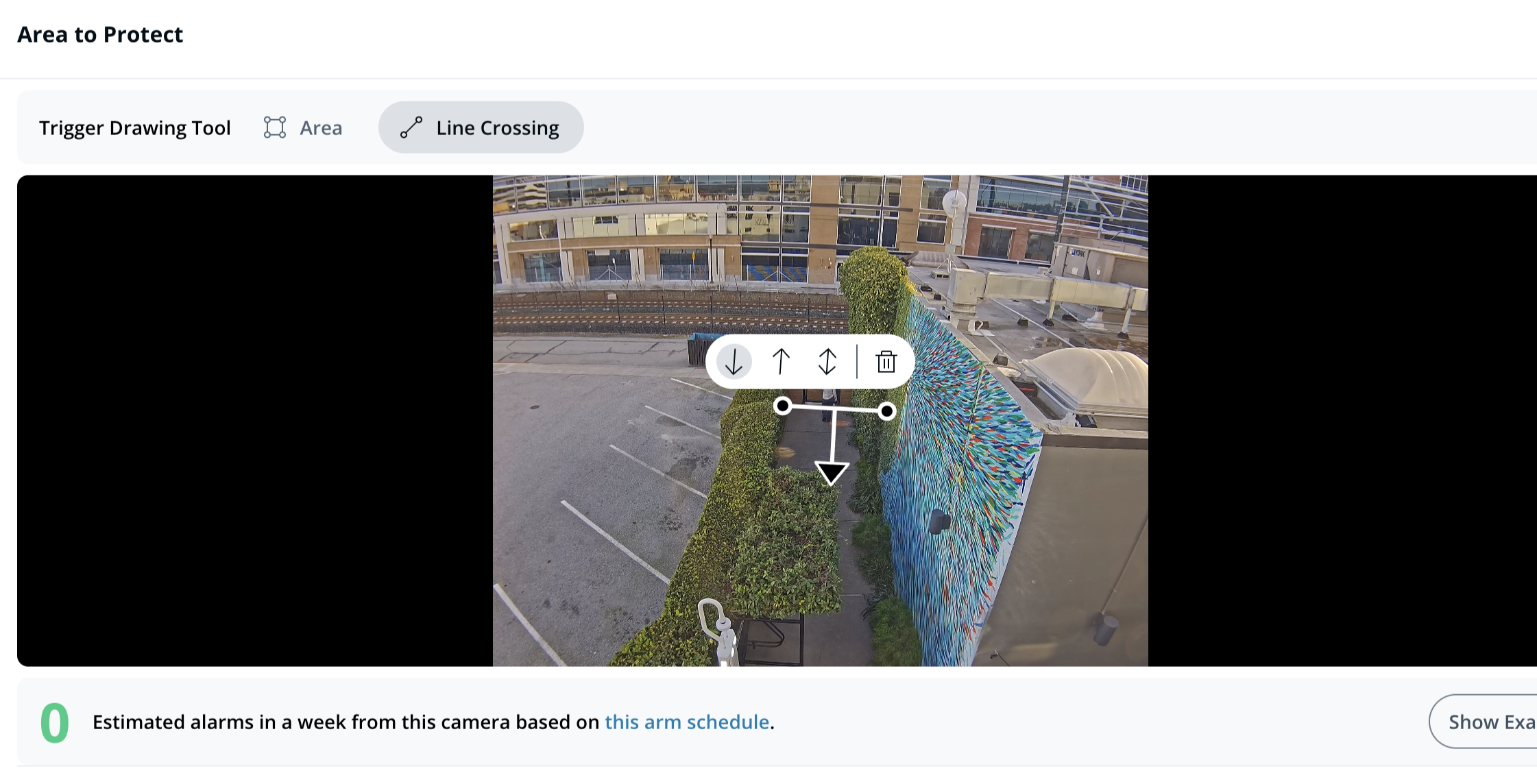1537x784 pixels.
Task: Set crossing direction to upward arrow
Action: click(781, 362)
